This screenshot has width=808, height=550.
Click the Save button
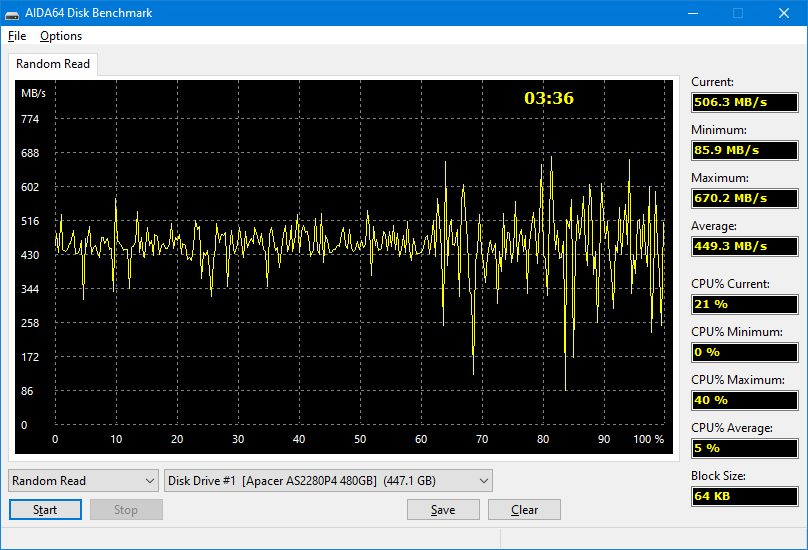[443, 509]
